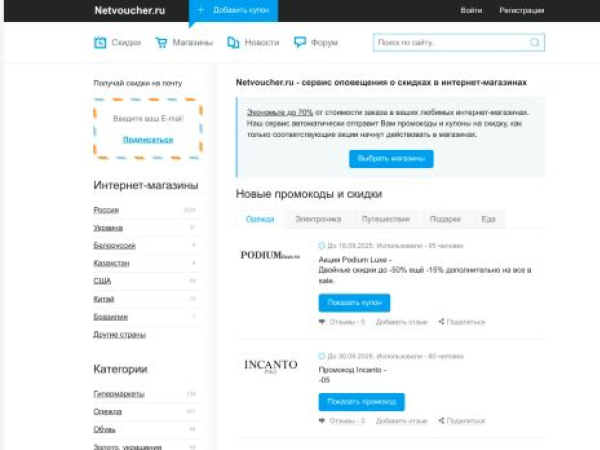Image resolution: width=600 pixels, height=450 pixels.
Task: Open Отзывы link under Incanto offer
Action: pyautogui.click(x=347, y=421)
